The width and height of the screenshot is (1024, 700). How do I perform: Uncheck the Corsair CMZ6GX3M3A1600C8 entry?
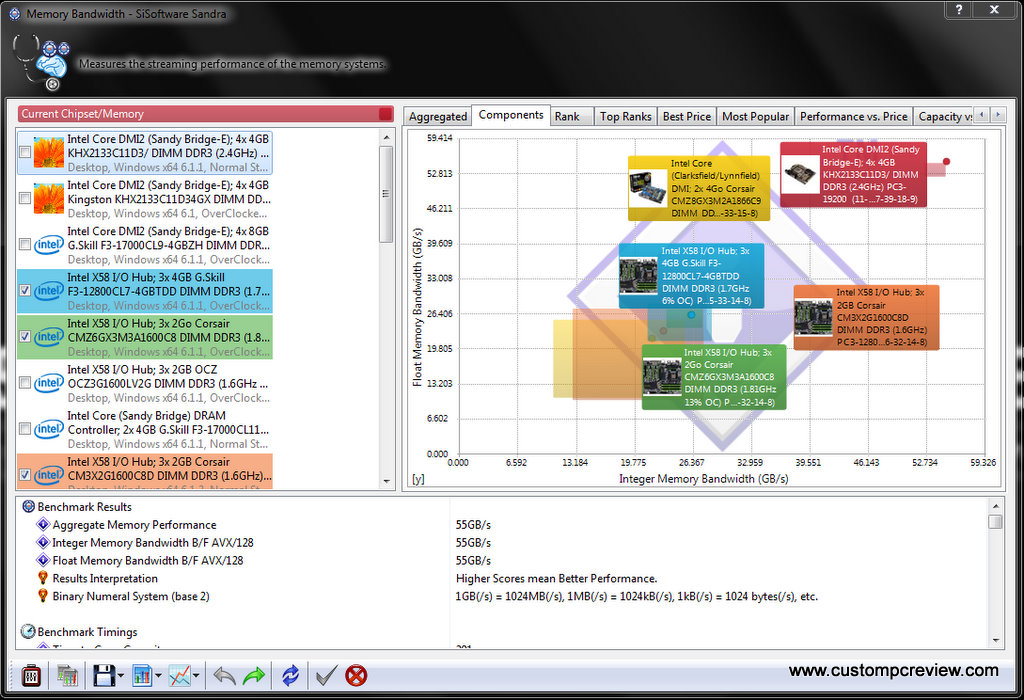click(x=25, y=336)
